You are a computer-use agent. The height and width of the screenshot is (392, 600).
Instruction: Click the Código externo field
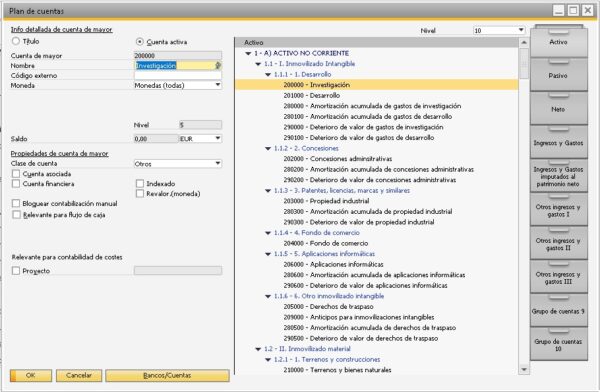(178, 75)
